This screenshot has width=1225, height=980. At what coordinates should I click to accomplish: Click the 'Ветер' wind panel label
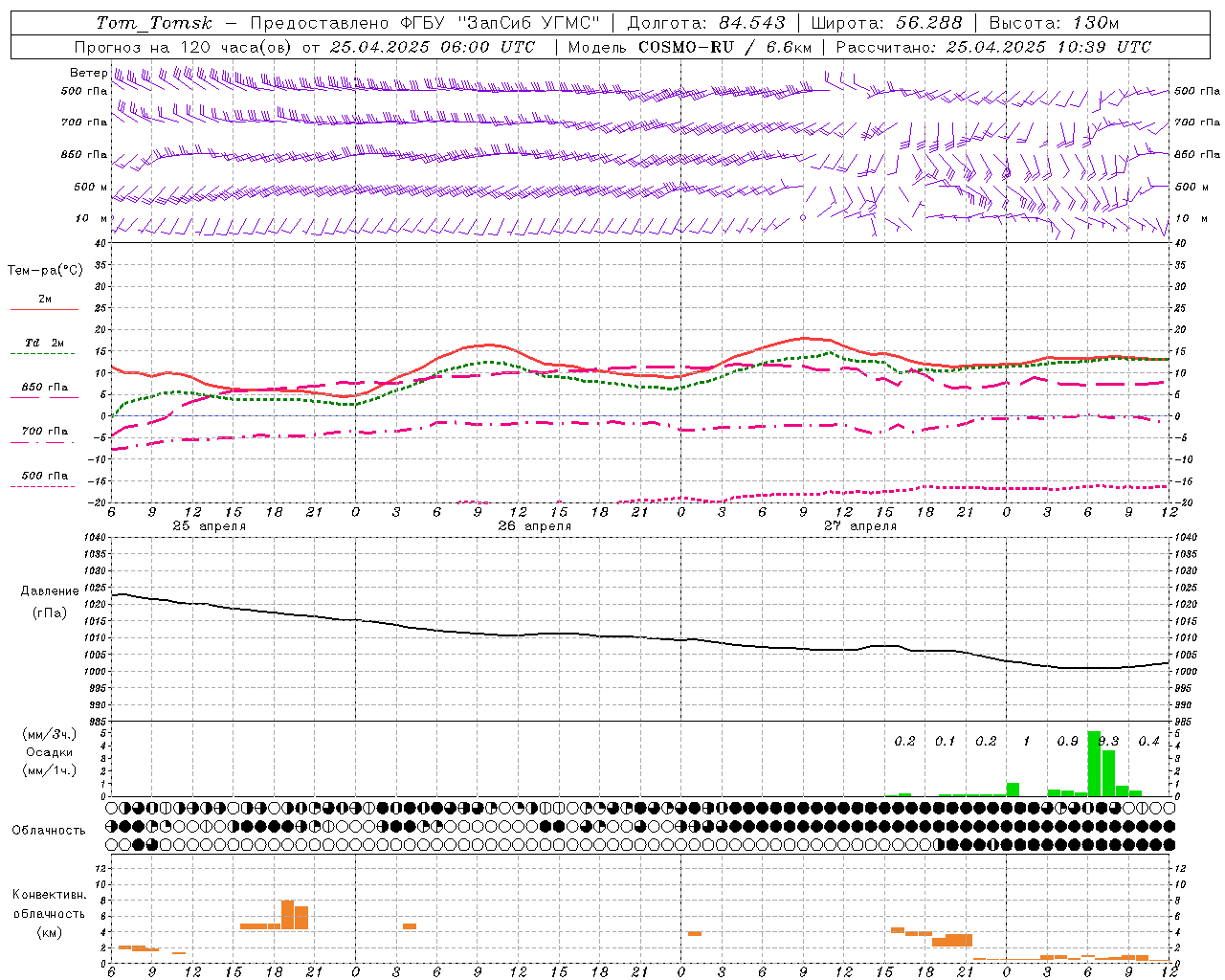(88, 73)
